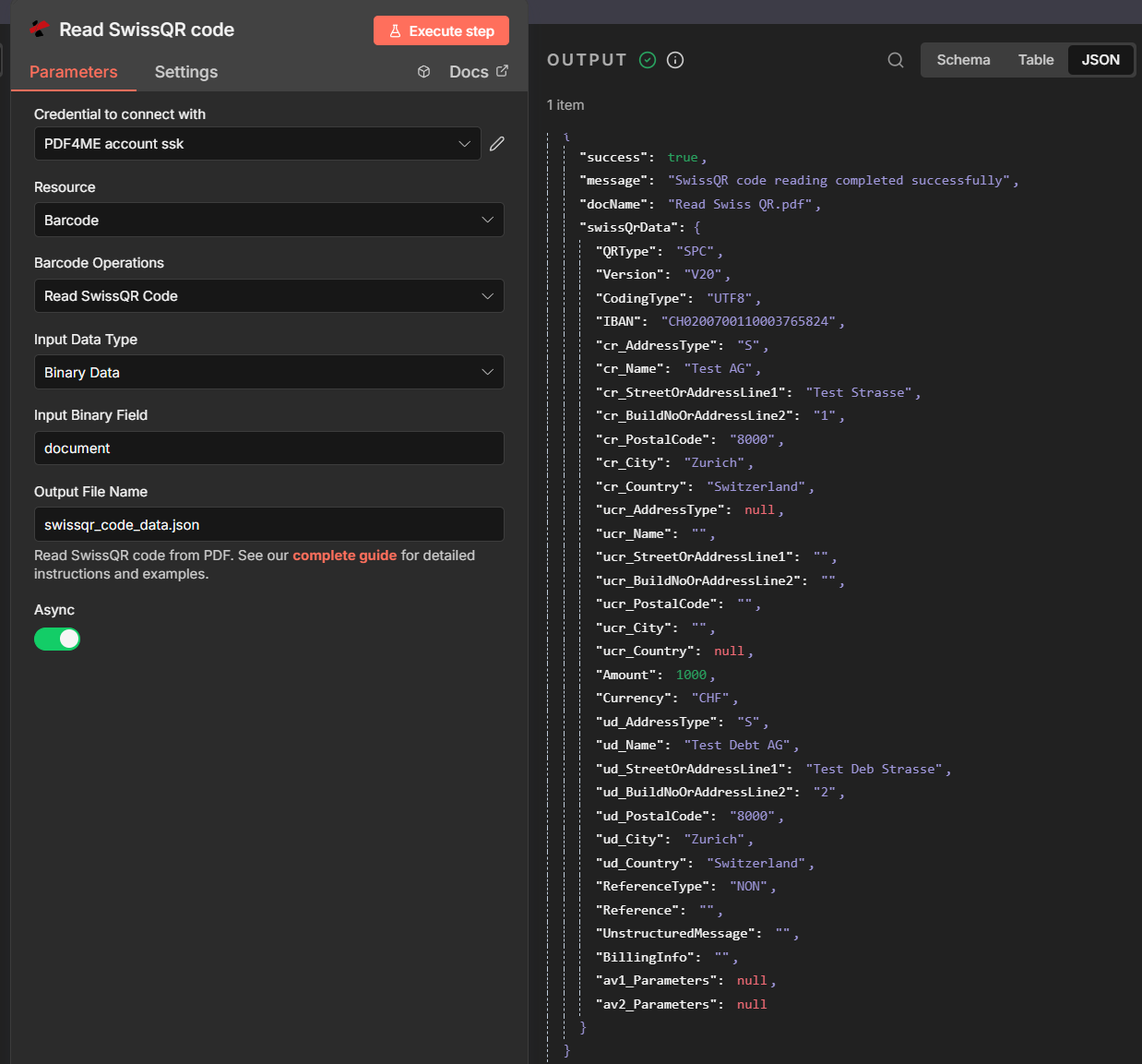1142x1064 pixels.
Task: Click the Output File Name input field
Action: coord(268,524)
